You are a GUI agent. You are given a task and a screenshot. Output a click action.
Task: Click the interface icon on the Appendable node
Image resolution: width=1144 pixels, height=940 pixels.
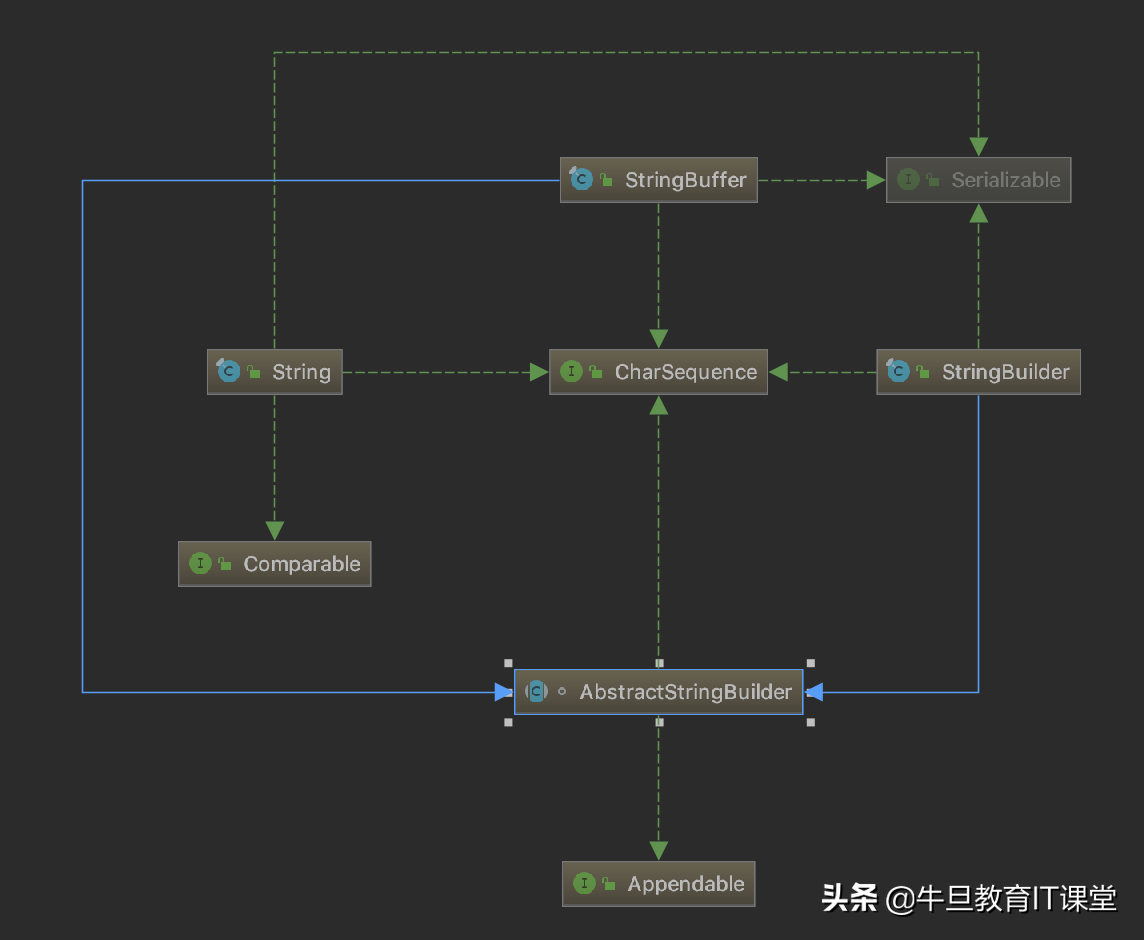585,883
